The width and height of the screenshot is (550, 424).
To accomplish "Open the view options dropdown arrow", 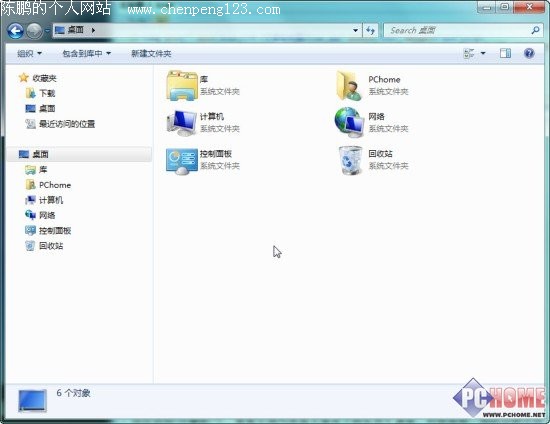I will tap(483, 53).
